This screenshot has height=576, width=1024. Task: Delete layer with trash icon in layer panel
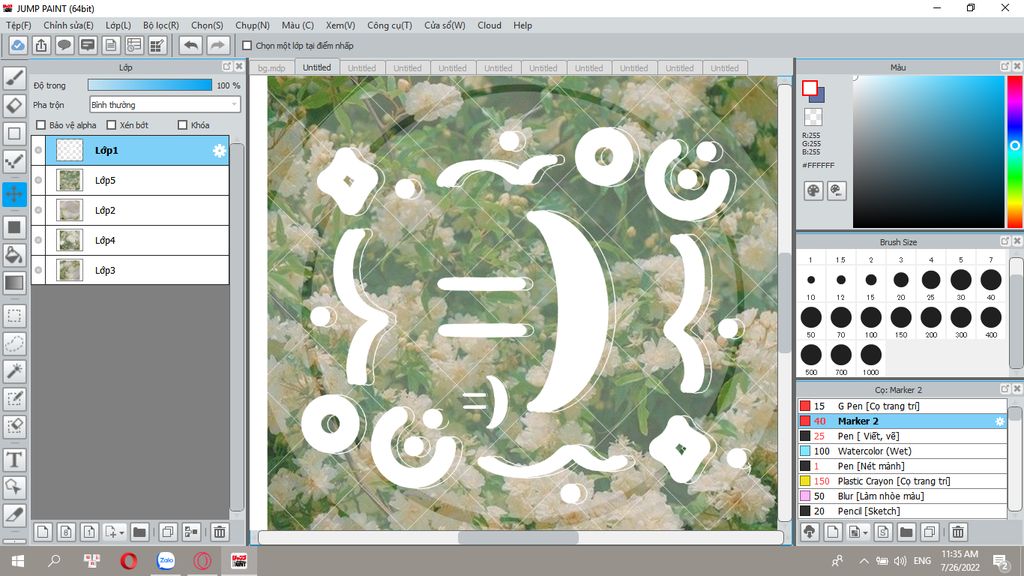[219, 532]
